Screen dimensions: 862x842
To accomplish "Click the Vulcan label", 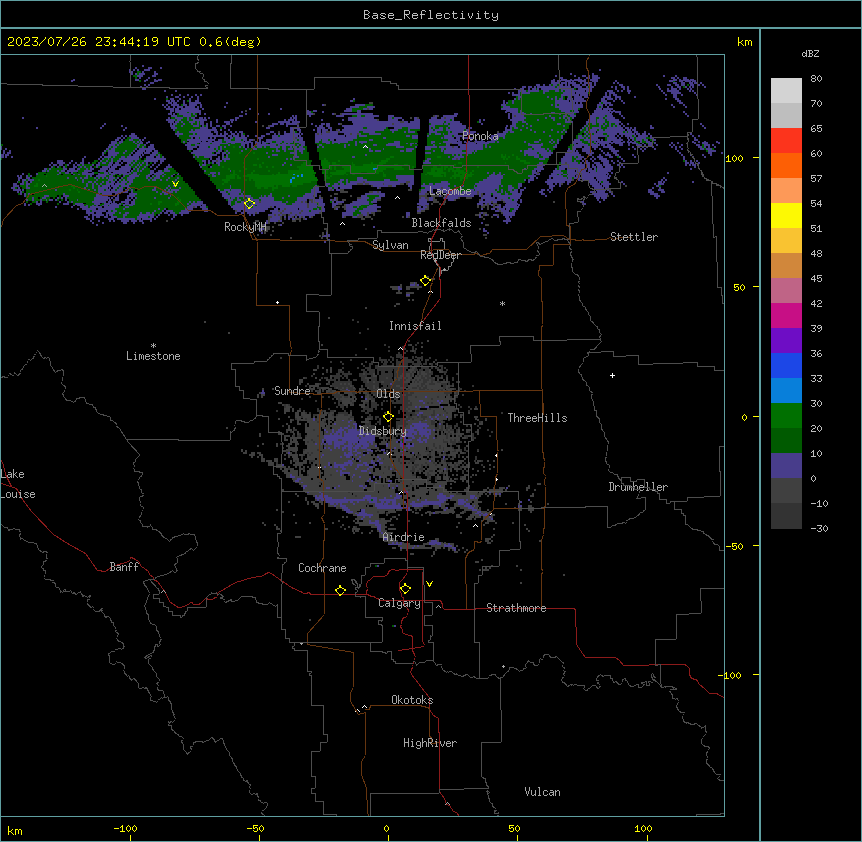I will [543, 792].
